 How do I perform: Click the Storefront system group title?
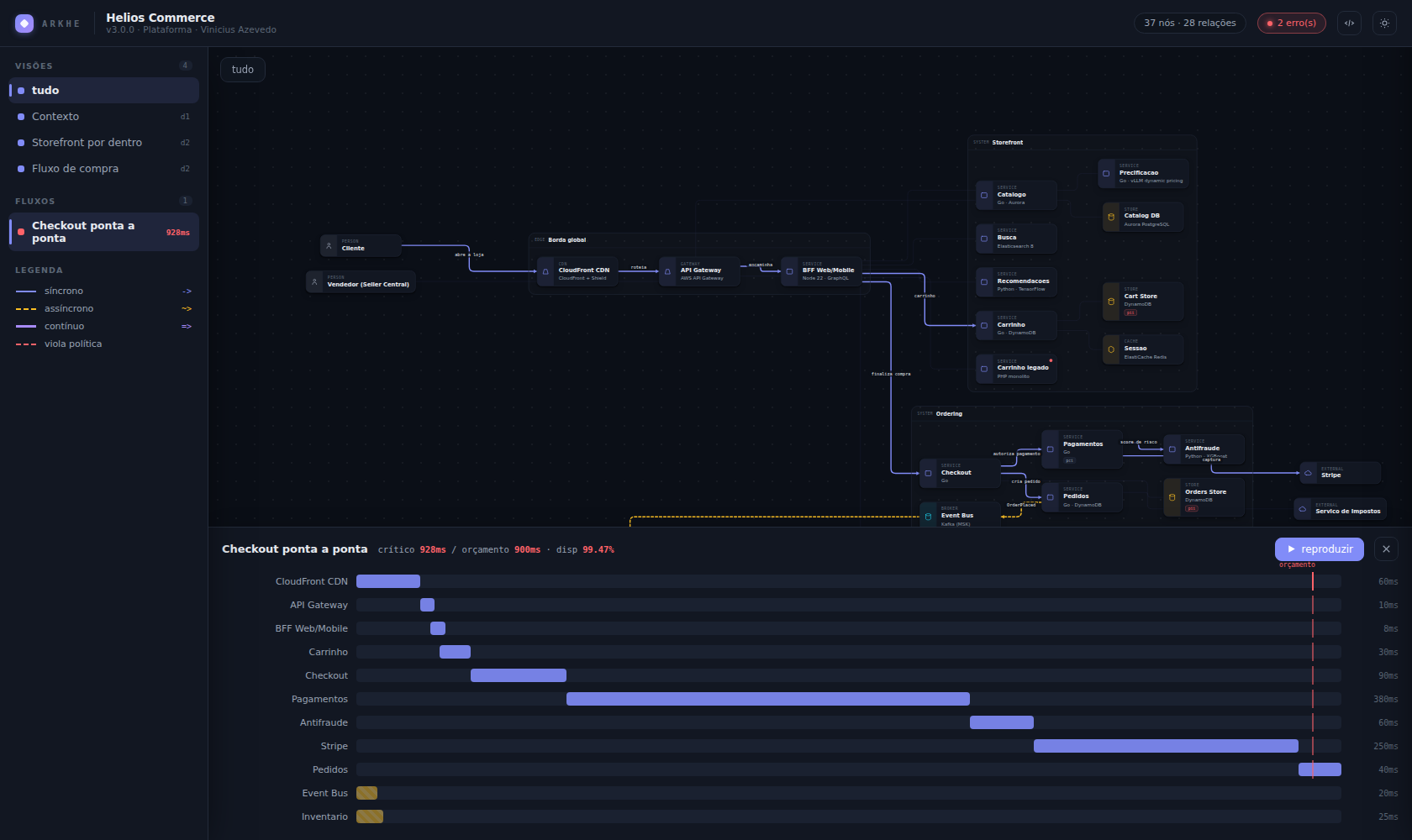[1007, 143]
